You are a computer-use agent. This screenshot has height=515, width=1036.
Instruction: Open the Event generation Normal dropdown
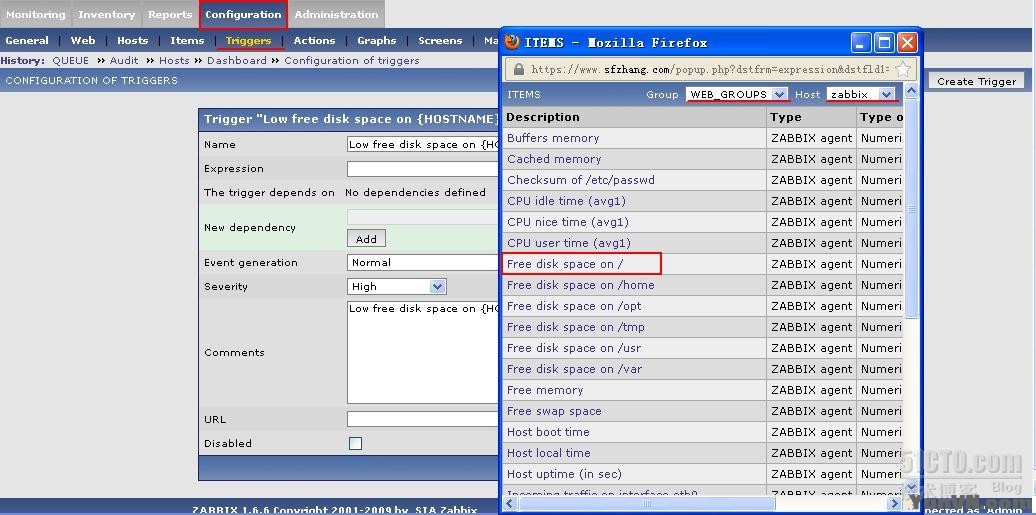423,262
